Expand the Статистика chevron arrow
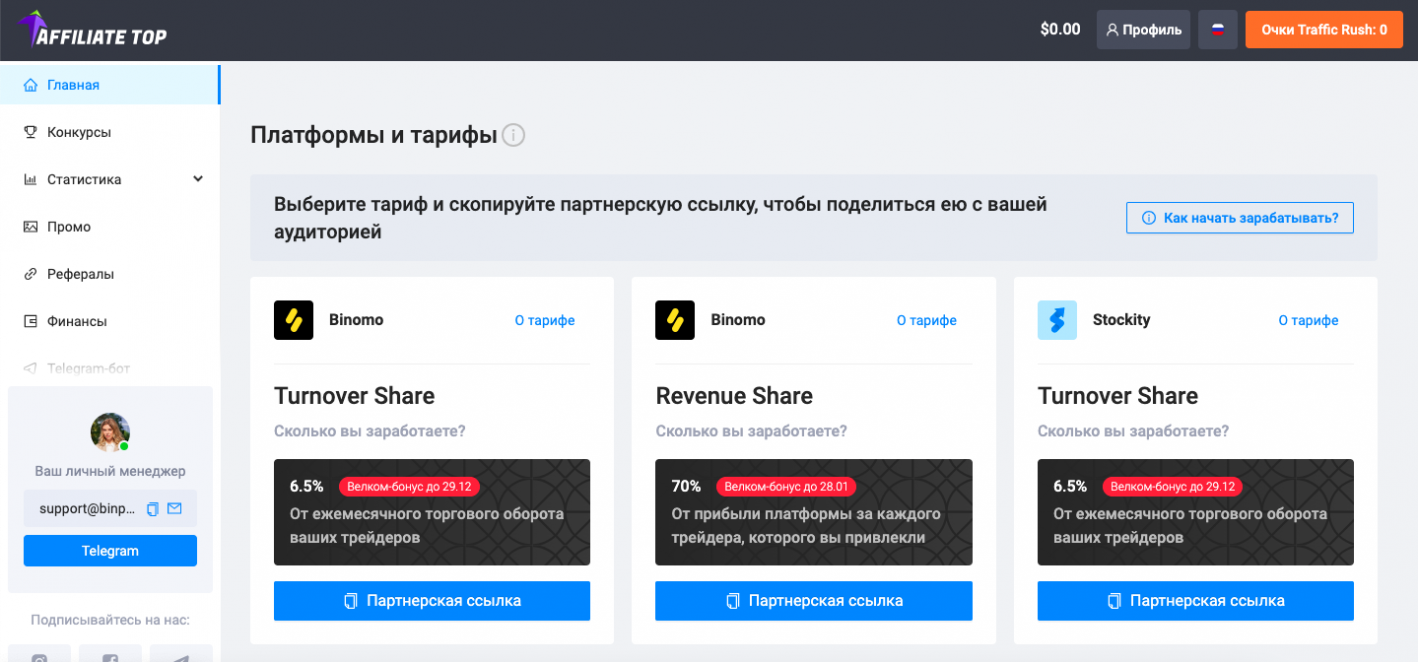This screenshot has width=1418, height=662. point(198,179)
